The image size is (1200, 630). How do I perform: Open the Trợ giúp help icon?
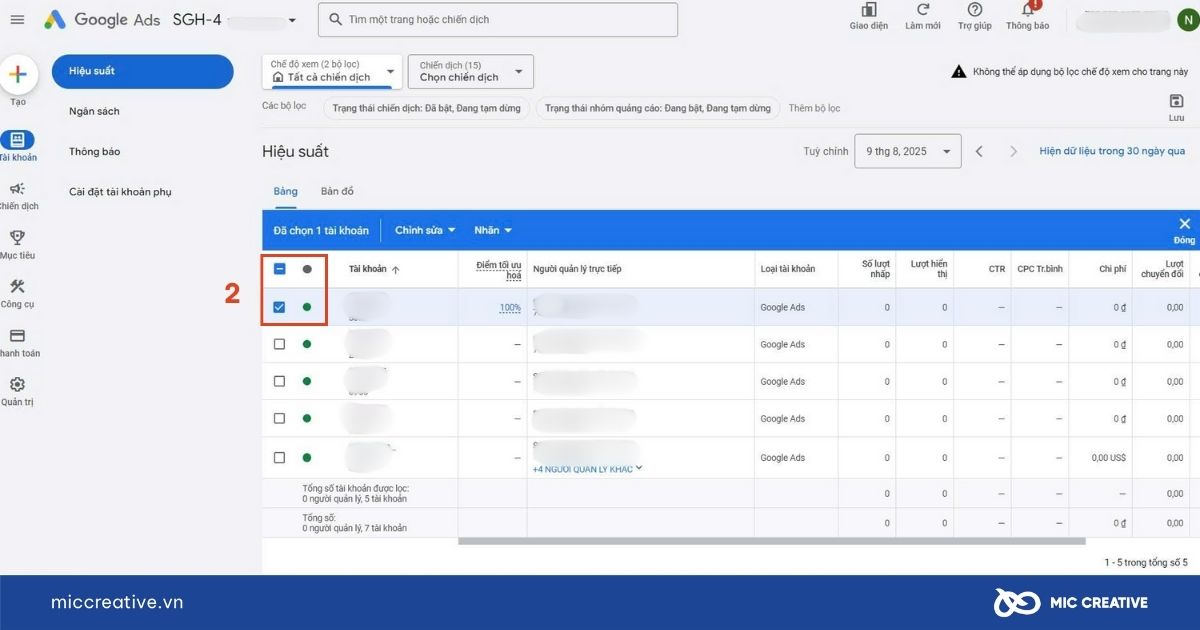(x=974, y=10)
